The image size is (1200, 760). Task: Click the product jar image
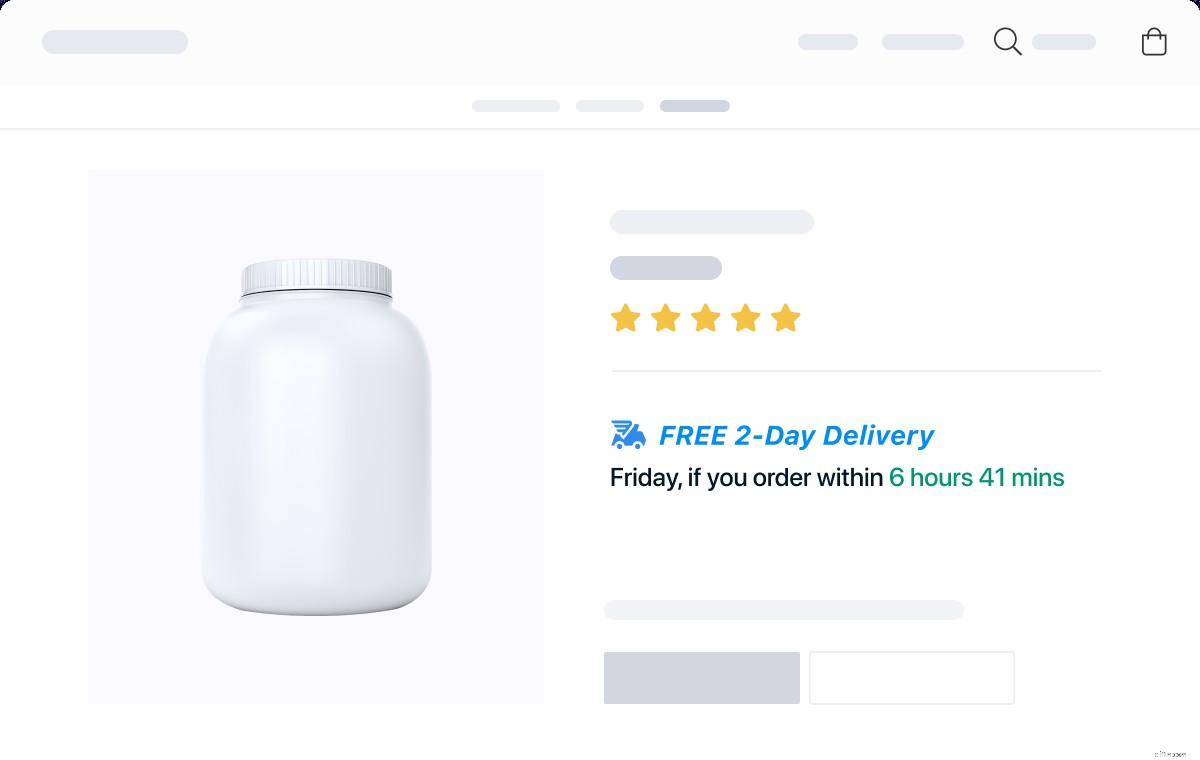coord(316,437)
